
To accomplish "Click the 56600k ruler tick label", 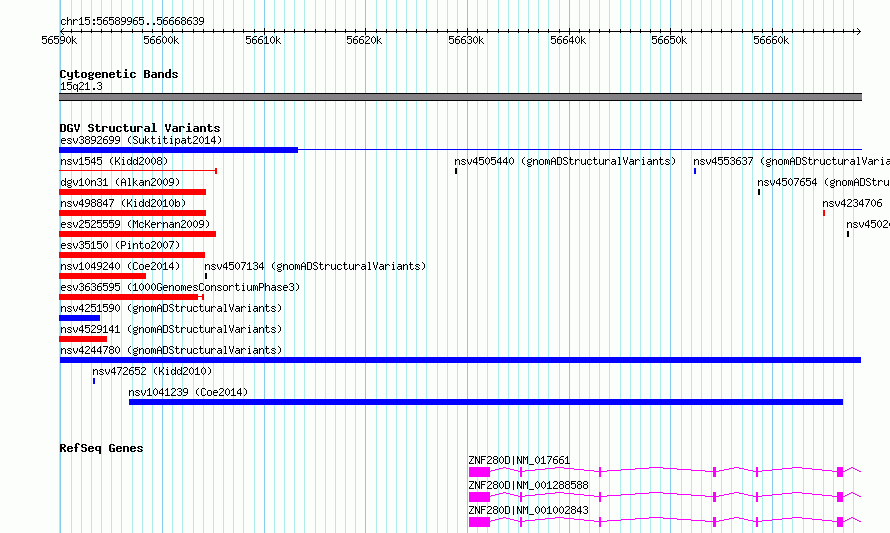I will tap(161, 40).
